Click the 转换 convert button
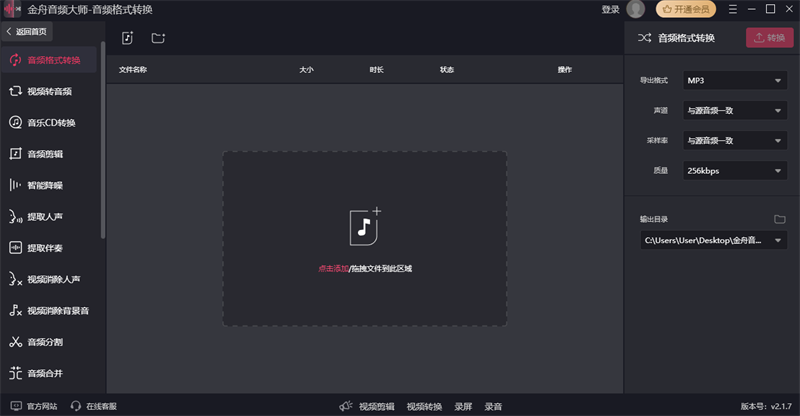The width and height of the screenshot is (800, 416). [x=769, y=38]
